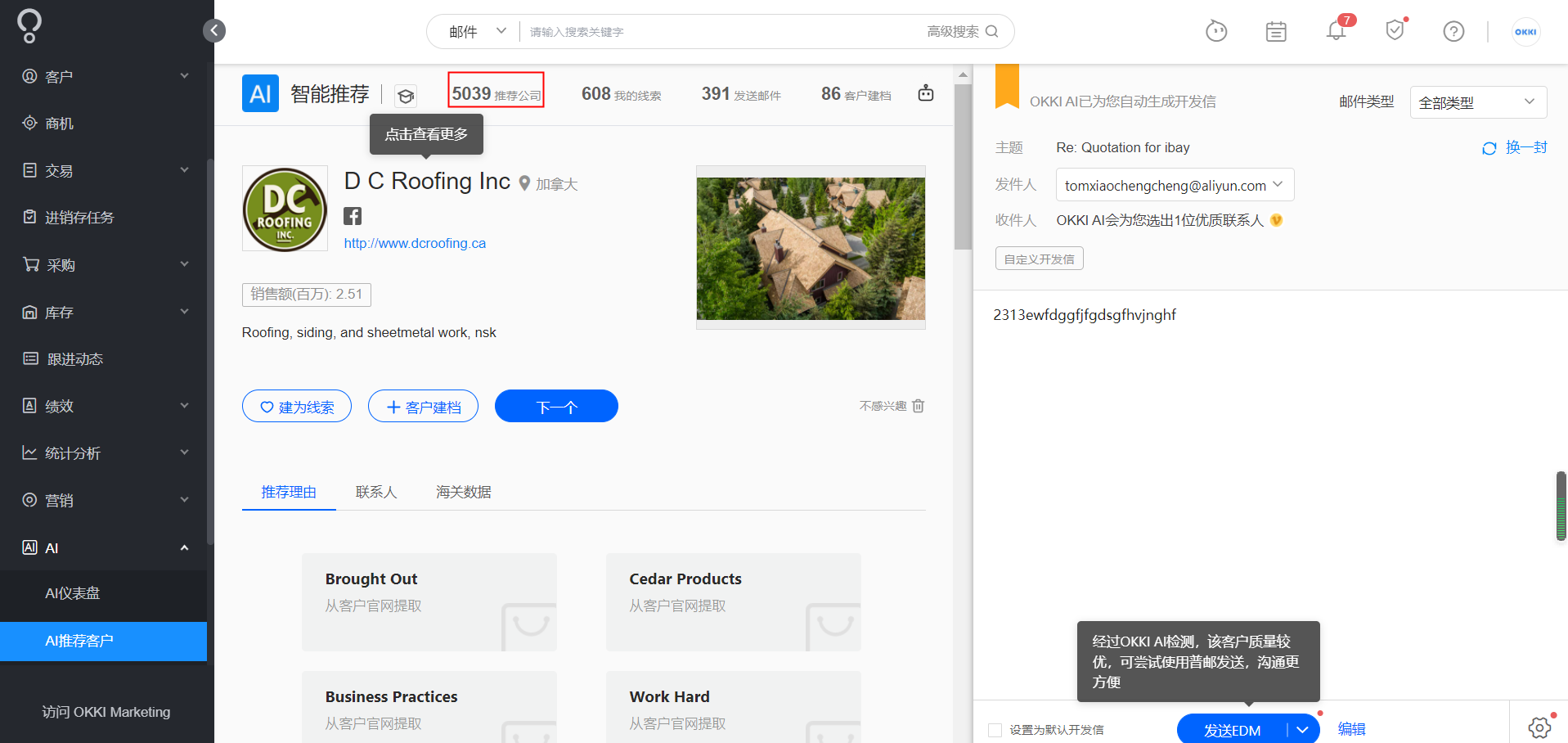Click the Facebook icon on DC Roofing profile
Image resolution: width=1568 pixels, height=743 pixels.
coord(352,215)
